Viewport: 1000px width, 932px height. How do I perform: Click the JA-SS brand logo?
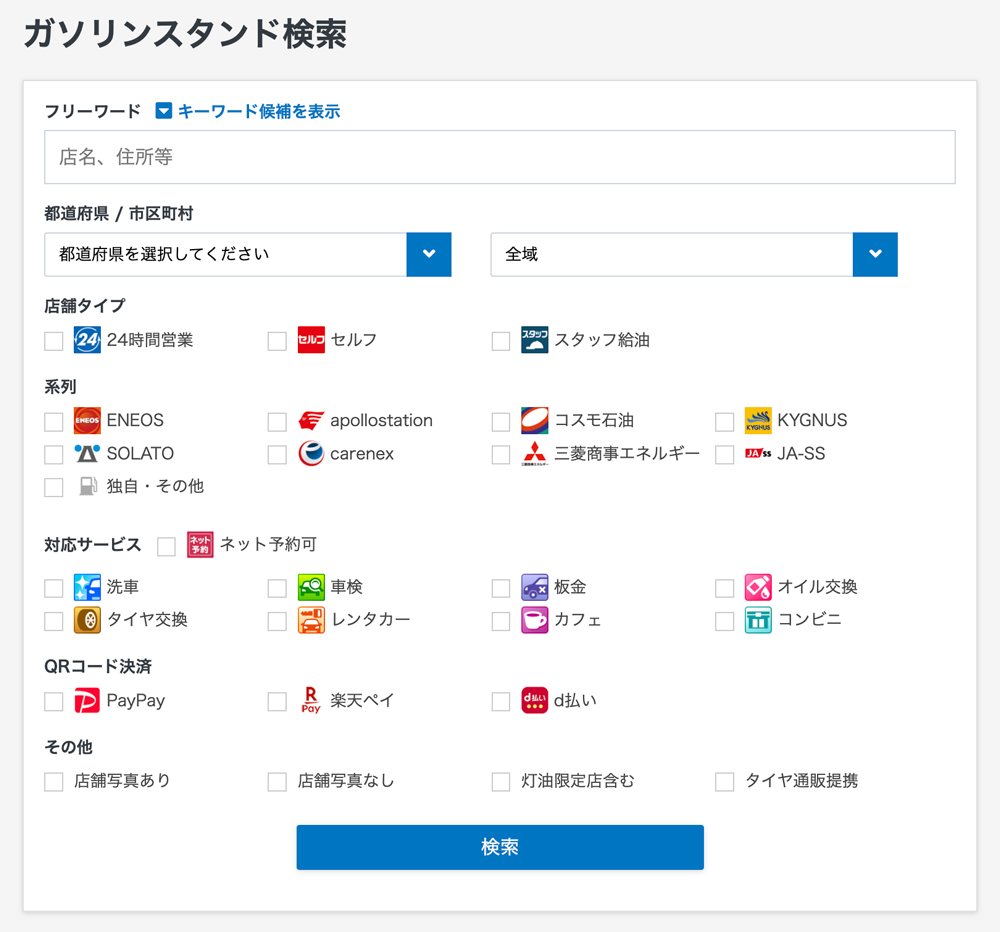(758, 454)
